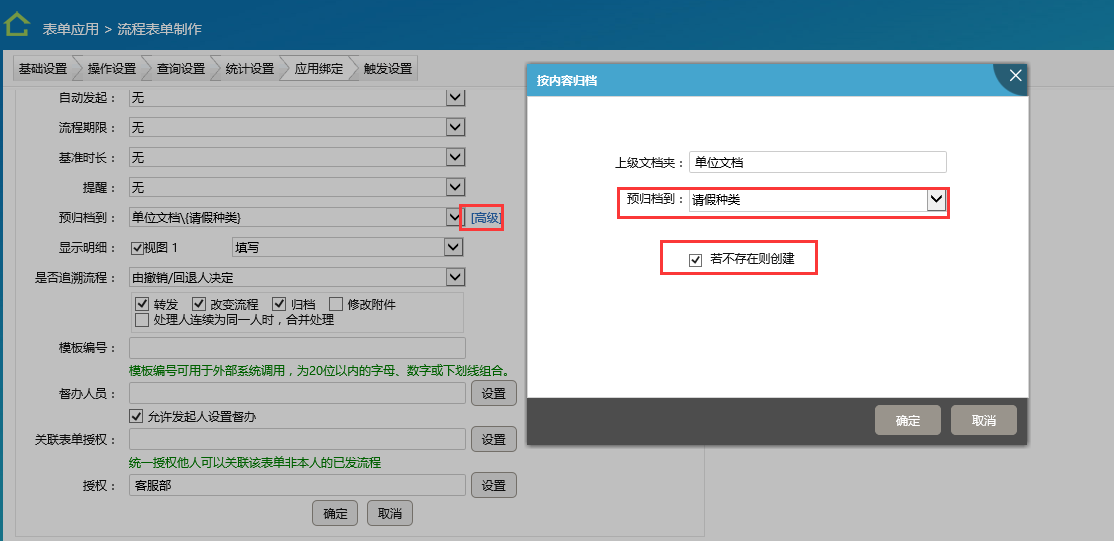Expand the 流程期限 dropdown

pyautogui.click(x=455, y=128)
